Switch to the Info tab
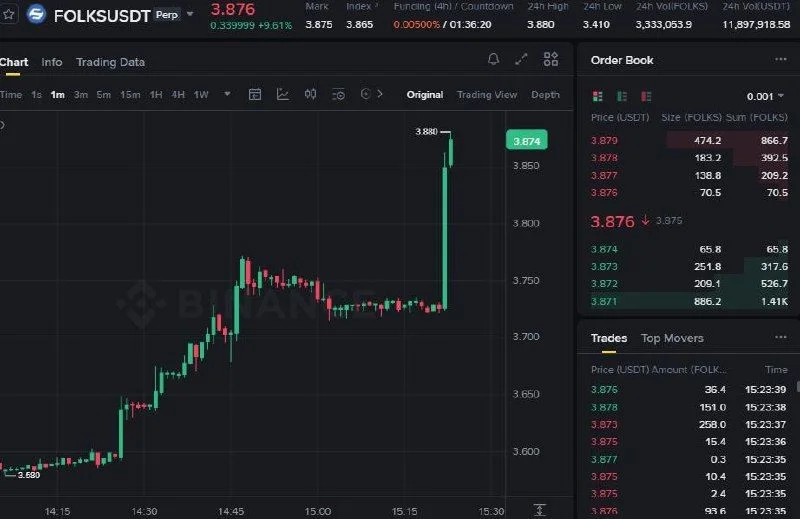Viewport: 800px width, 519px height. 52,62
